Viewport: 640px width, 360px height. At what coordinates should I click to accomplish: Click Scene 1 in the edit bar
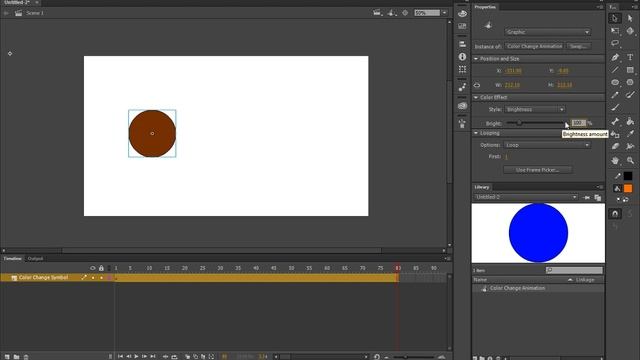pyautogui.click(x=35, y=13)
